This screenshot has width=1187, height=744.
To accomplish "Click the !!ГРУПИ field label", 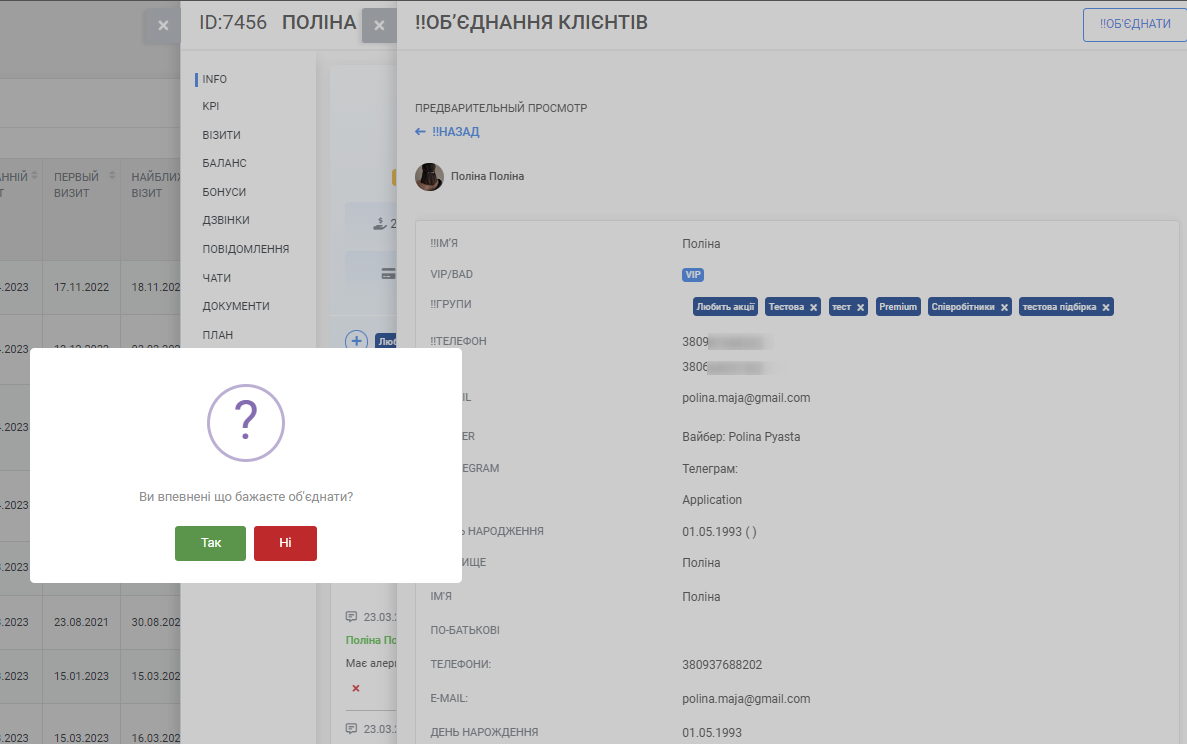I will (x=450, y=304).
